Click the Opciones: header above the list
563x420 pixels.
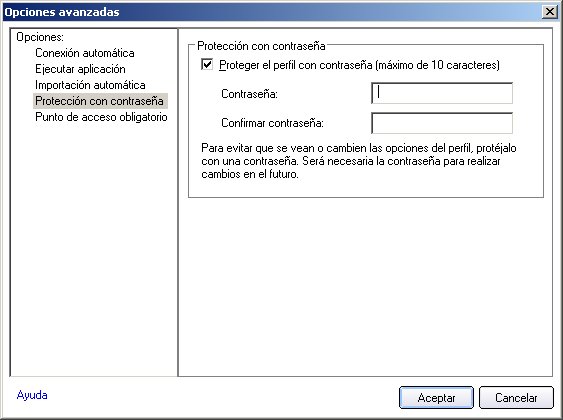pos(40,37)
